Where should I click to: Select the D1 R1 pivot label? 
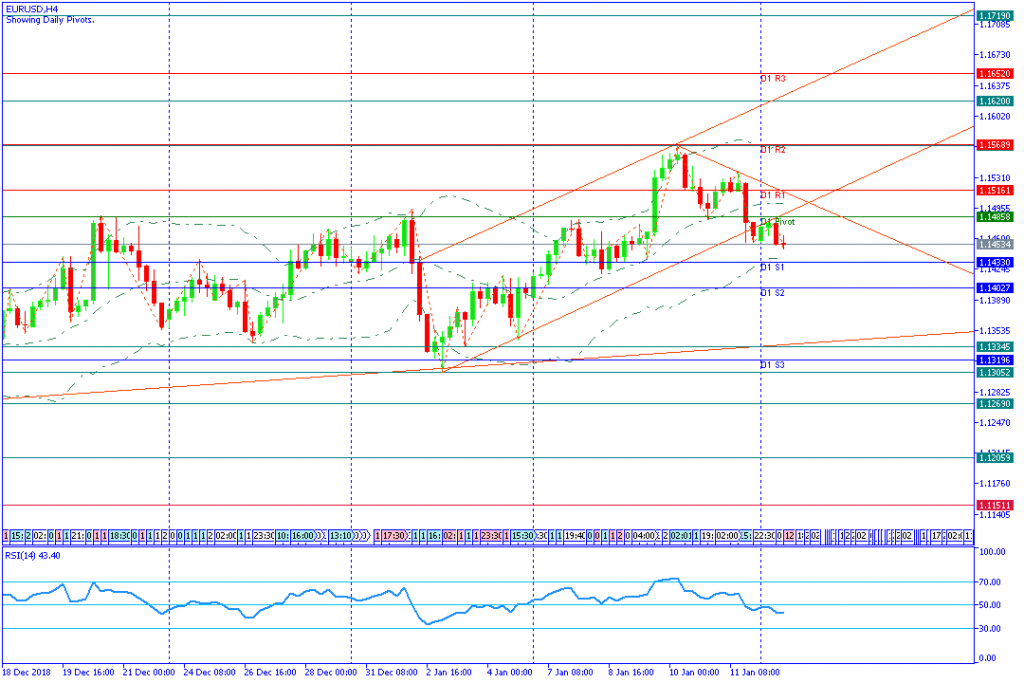click(x=773, y=195)
